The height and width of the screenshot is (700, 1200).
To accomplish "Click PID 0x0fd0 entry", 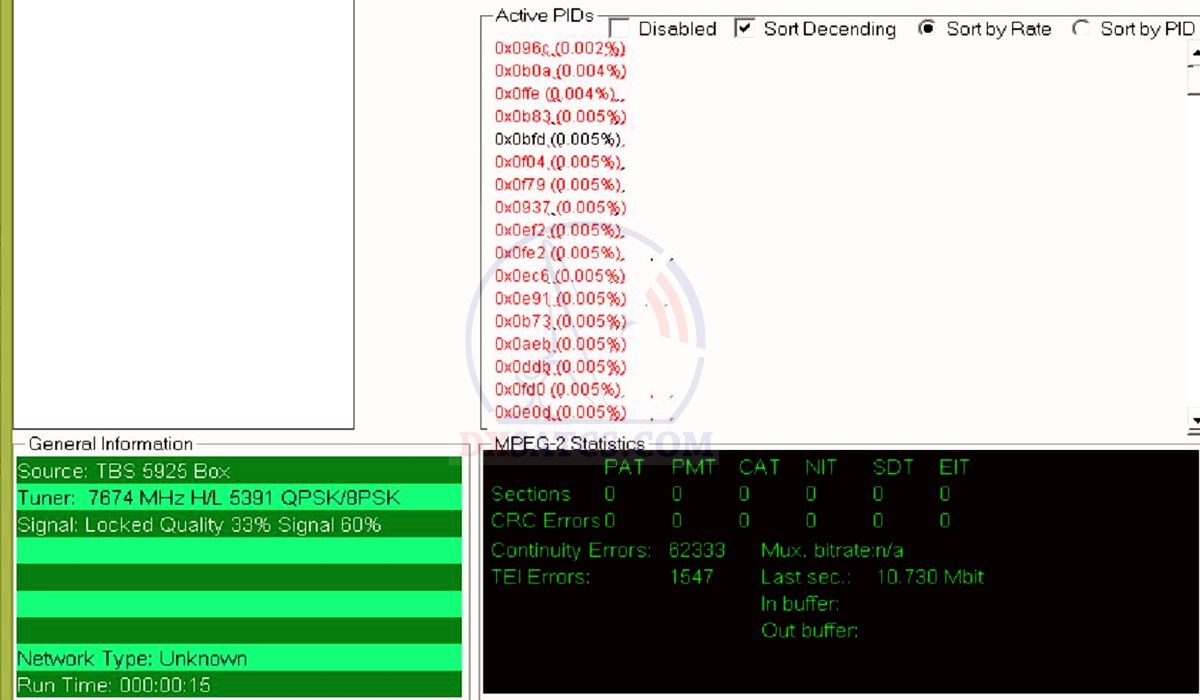I will tap(559, 389).
